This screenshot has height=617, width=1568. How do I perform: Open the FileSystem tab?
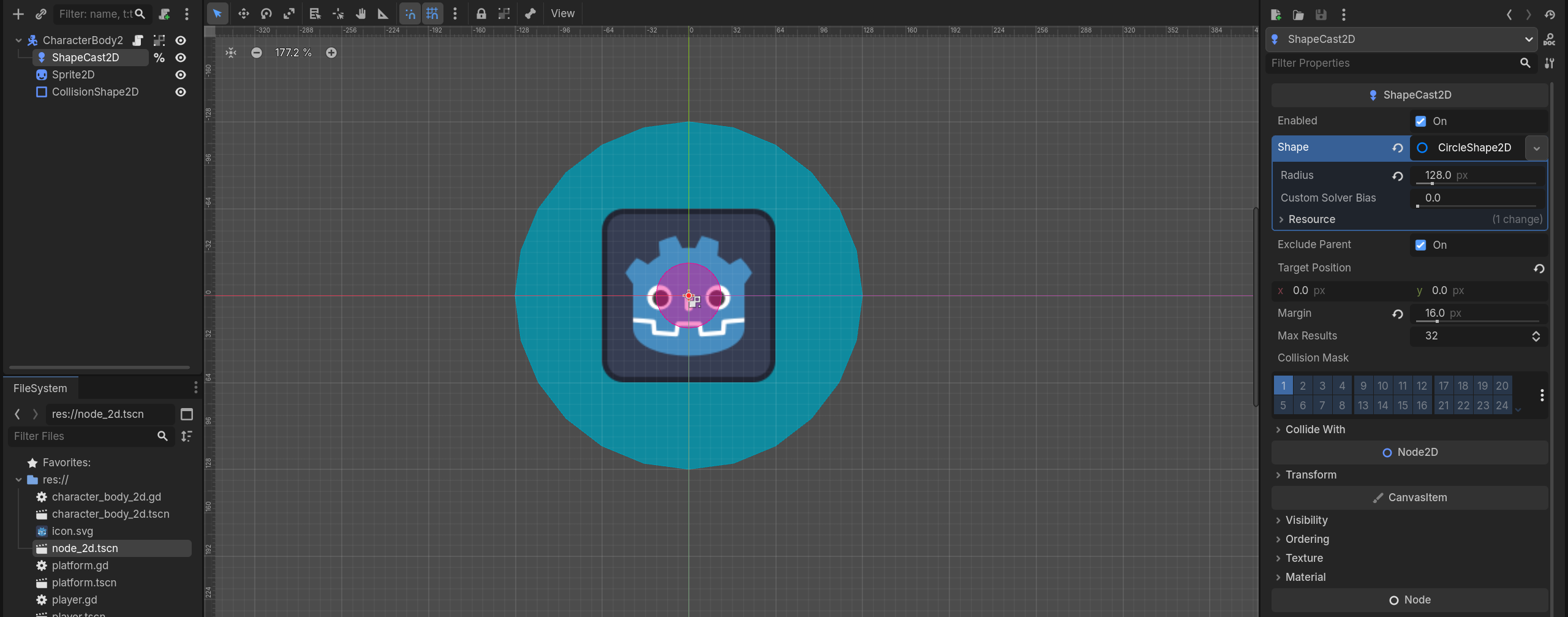(40, 388)
